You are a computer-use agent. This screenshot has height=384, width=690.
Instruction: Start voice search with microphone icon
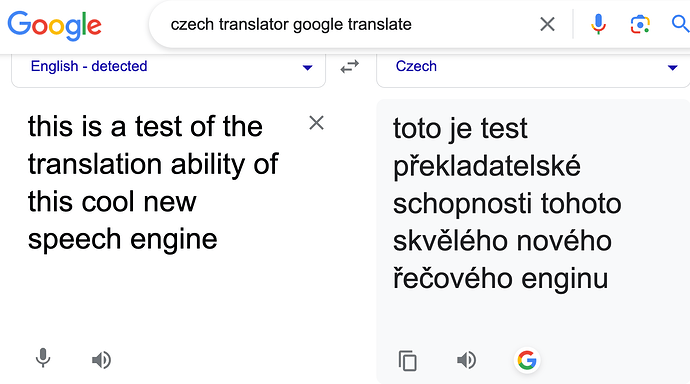pos(598,24)
